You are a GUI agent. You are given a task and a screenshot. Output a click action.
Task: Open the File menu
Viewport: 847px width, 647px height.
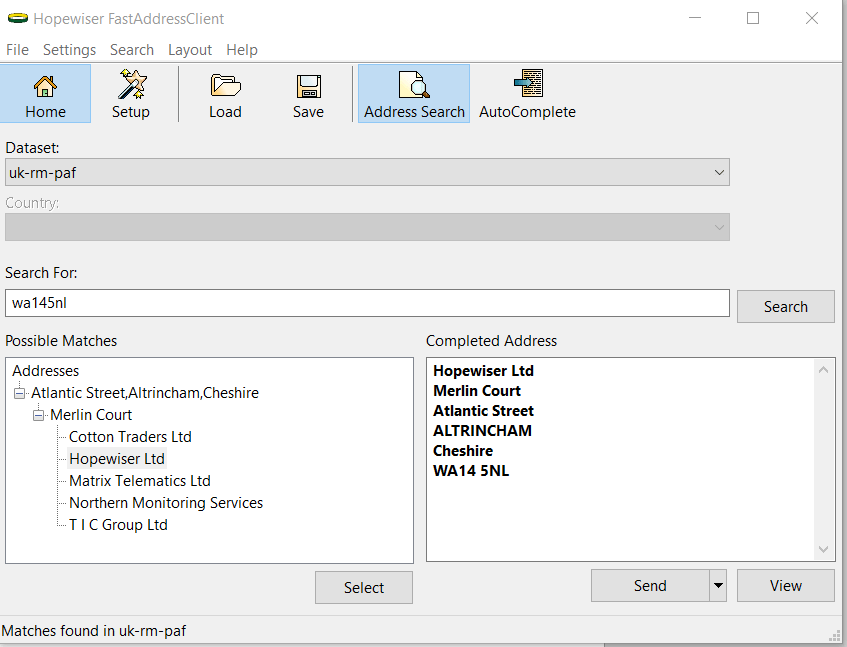tap(17, 50)
